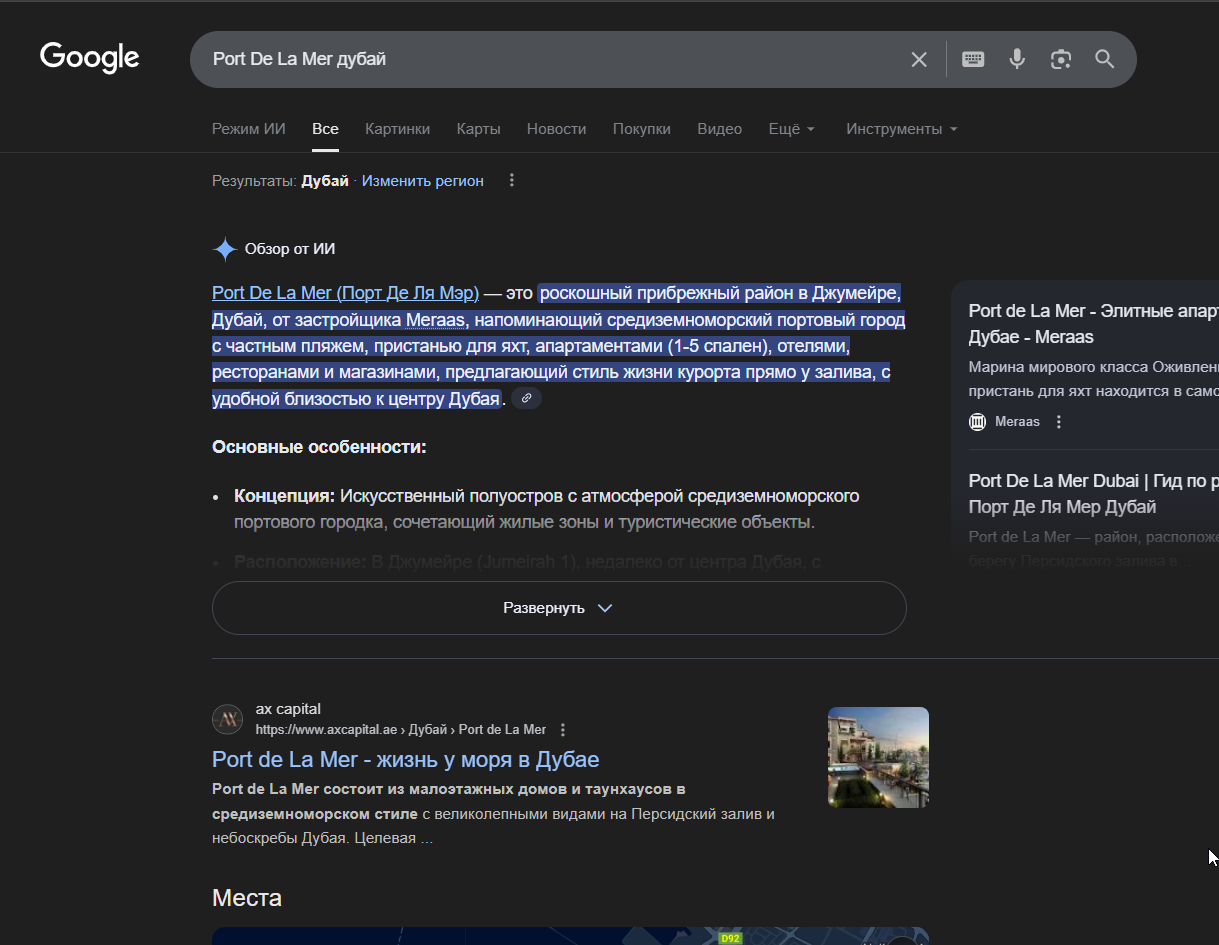Click the magnifier search button
The width and height of the screenshot is (1219, 945).
coord(1104,59)
